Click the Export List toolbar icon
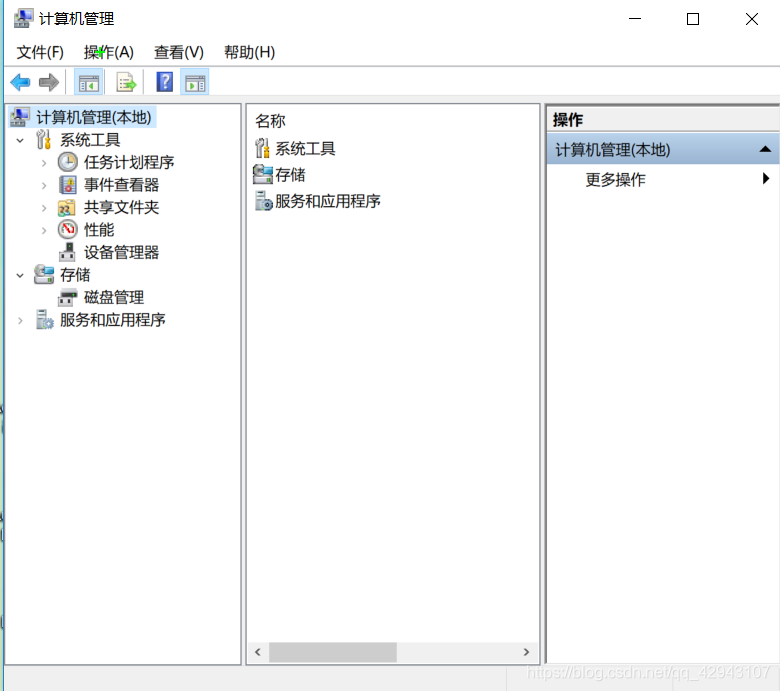780x691 pixels. 126,82
